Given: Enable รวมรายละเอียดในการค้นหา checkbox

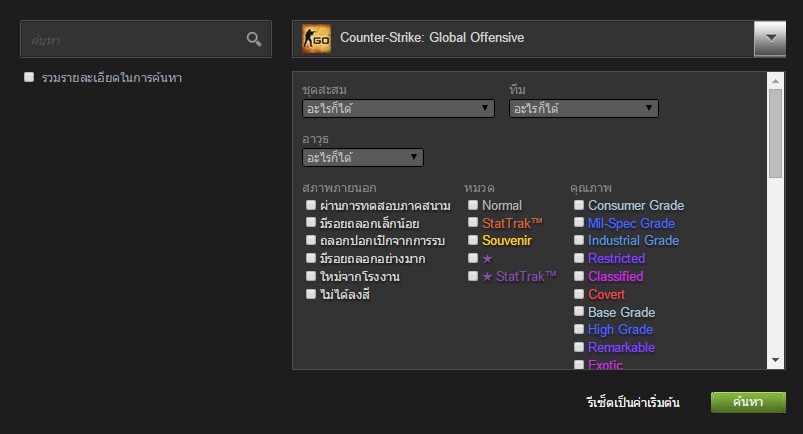Looking at the screenshot, I should [x=30, y=77].
